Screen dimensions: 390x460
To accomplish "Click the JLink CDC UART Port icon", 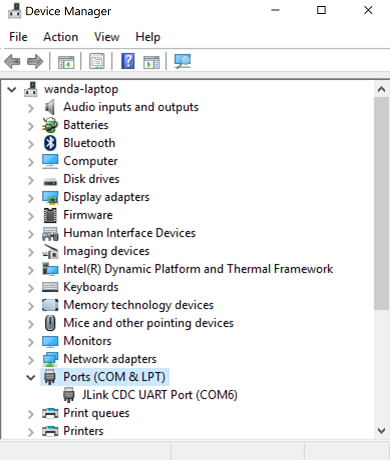I will (x=69, y=395).
